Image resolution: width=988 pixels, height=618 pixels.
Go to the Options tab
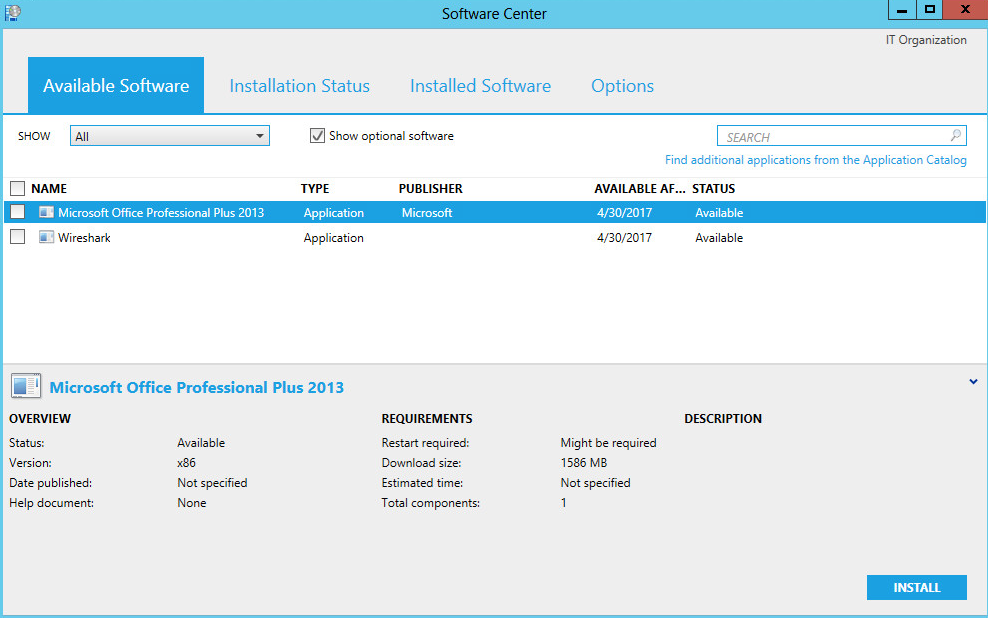623,86
